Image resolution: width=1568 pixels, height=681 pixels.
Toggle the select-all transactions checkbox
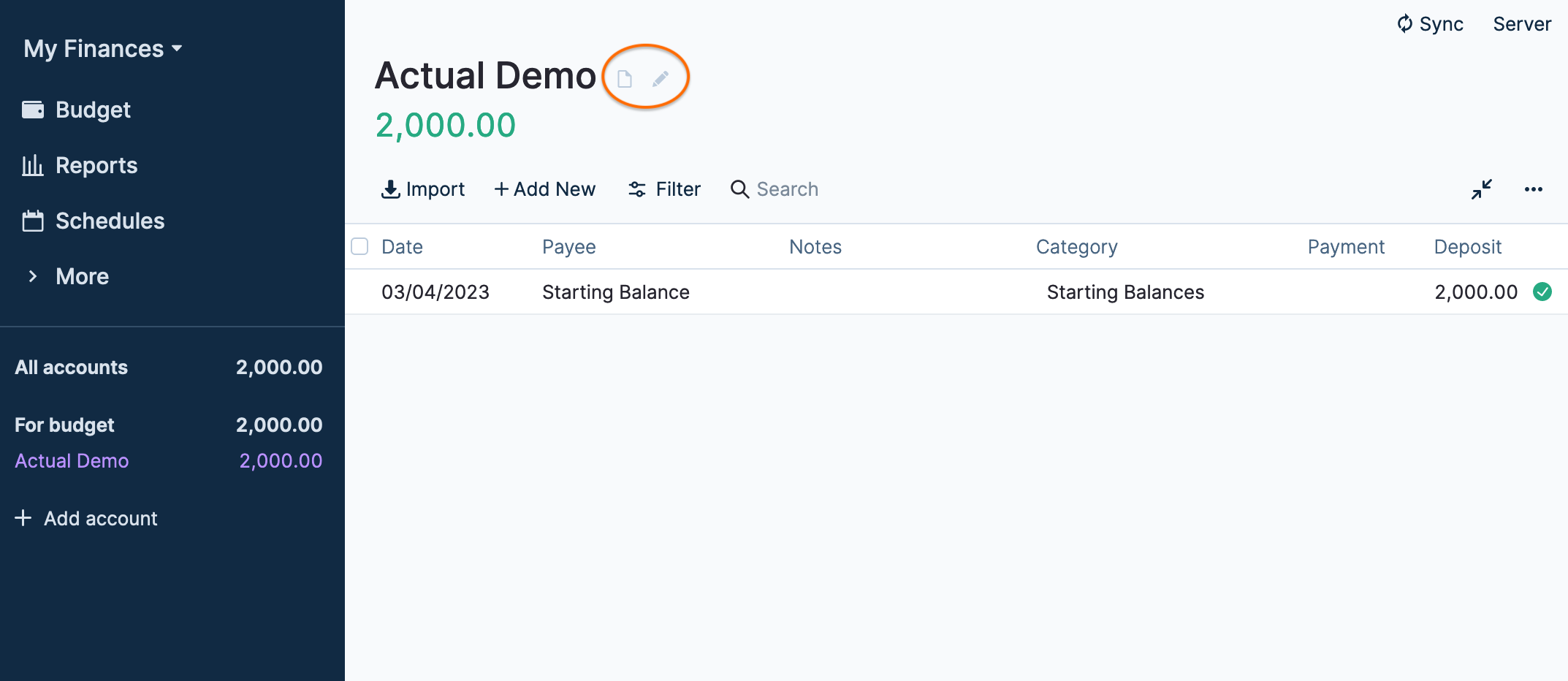tap(359, 246)
